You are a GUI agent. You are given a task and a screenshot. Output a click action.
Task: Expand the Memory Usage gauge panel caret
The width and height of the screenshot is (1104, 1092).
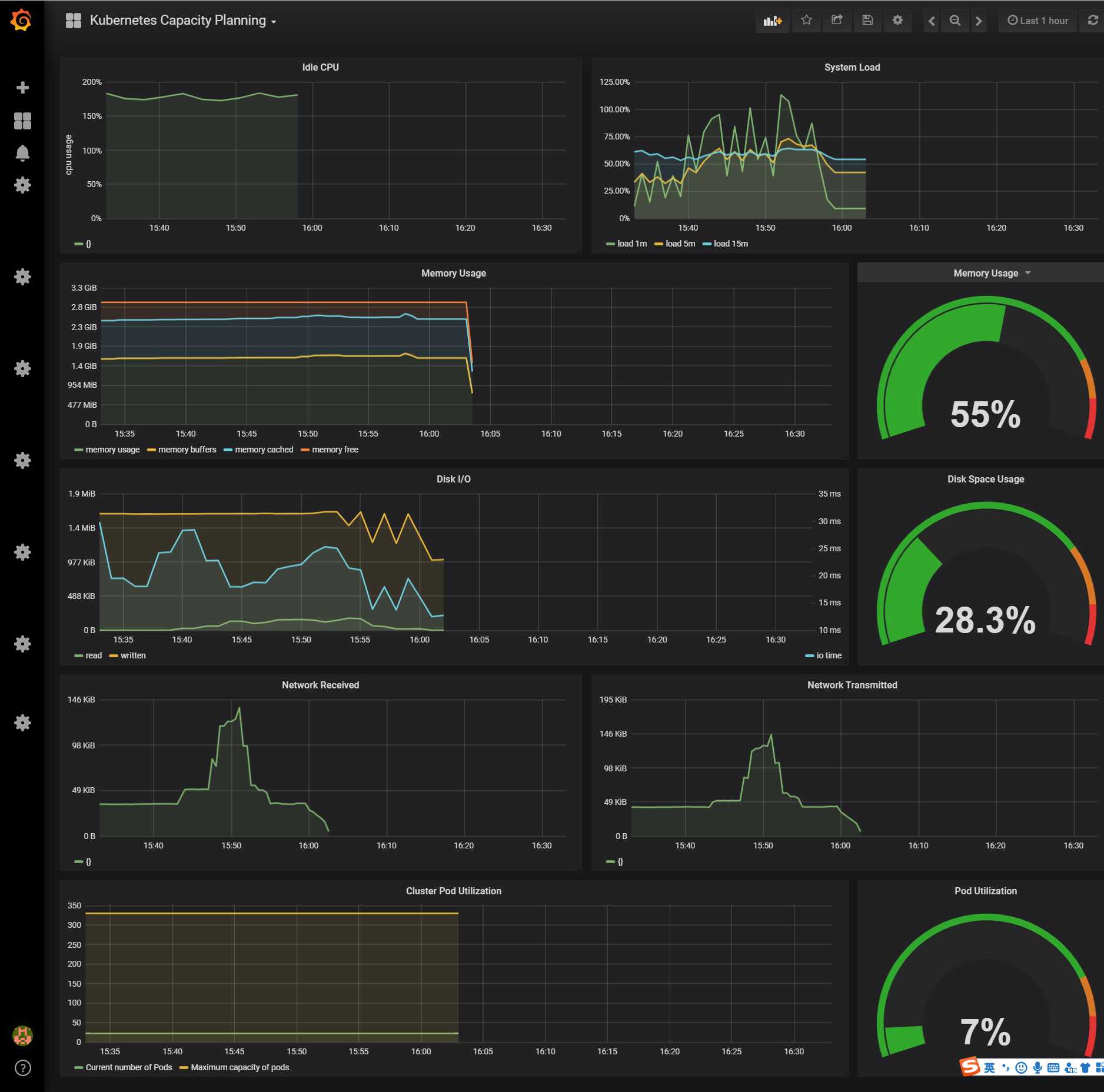[1028, 273]
